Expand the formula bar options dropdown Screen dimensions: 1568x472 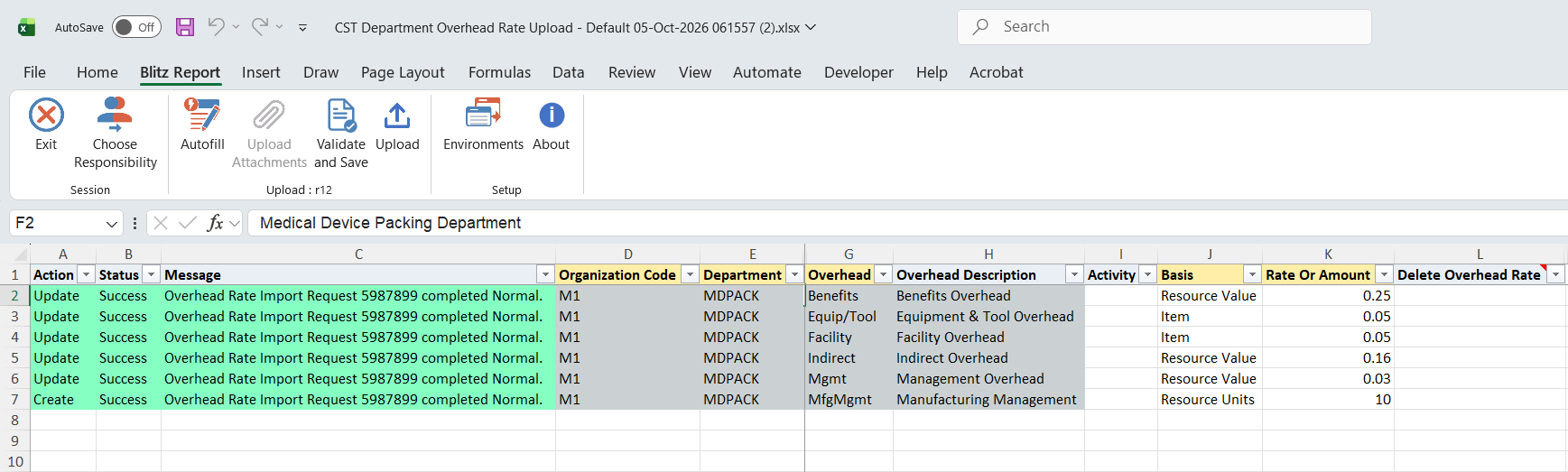tap(235, 223)
